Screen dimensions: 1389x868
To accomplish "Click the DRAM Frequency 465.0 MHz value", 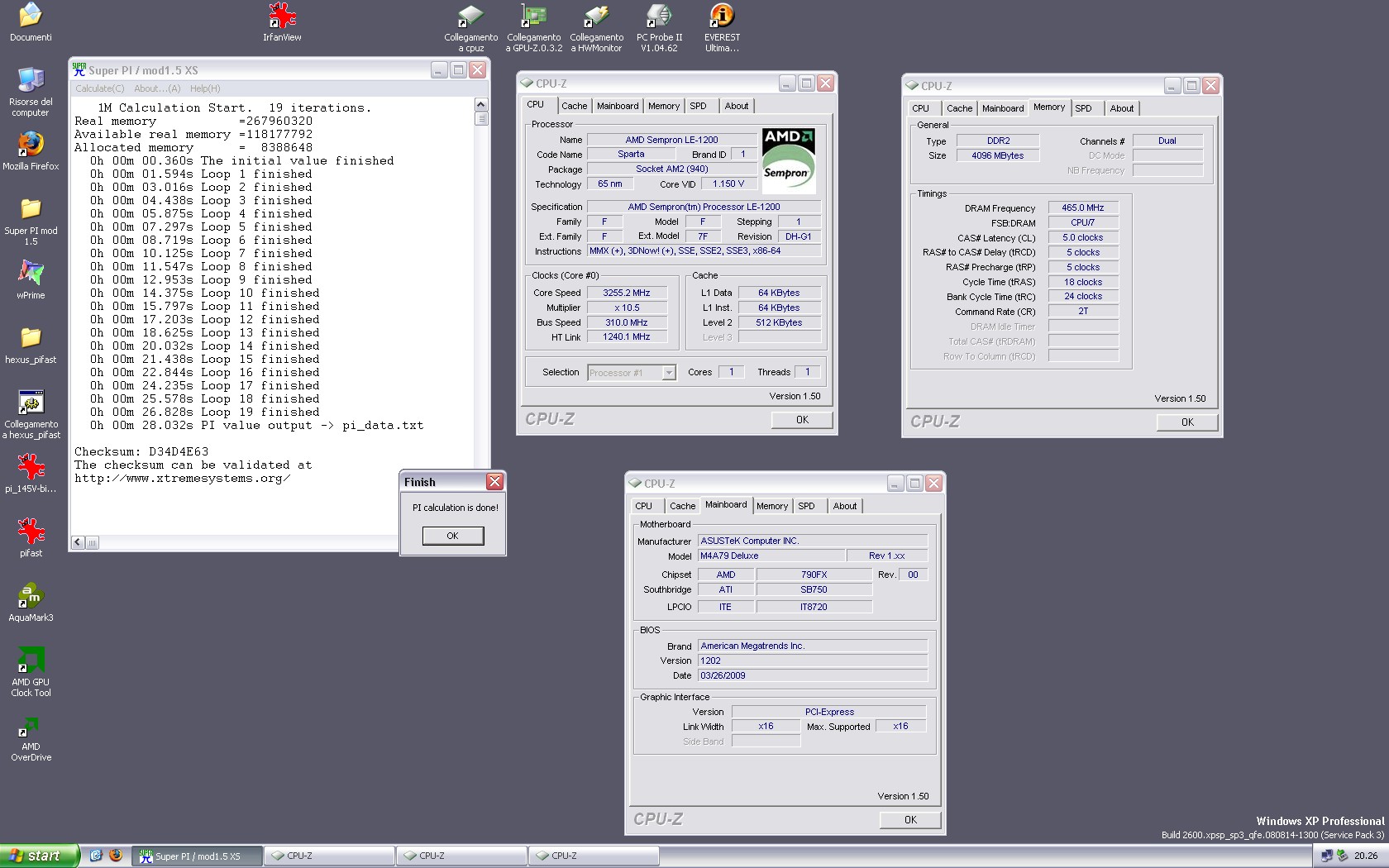I will coord(1083,207).
